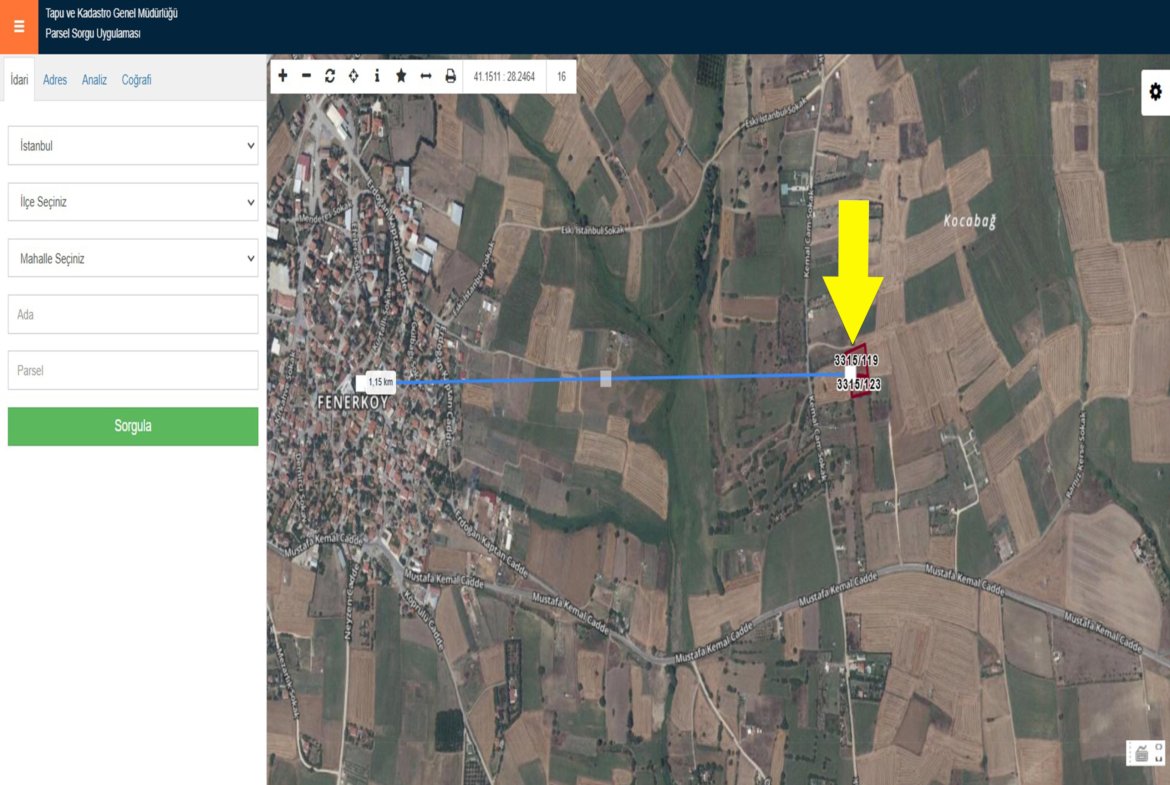Zoom out with the minus icon

coord(306,75)
